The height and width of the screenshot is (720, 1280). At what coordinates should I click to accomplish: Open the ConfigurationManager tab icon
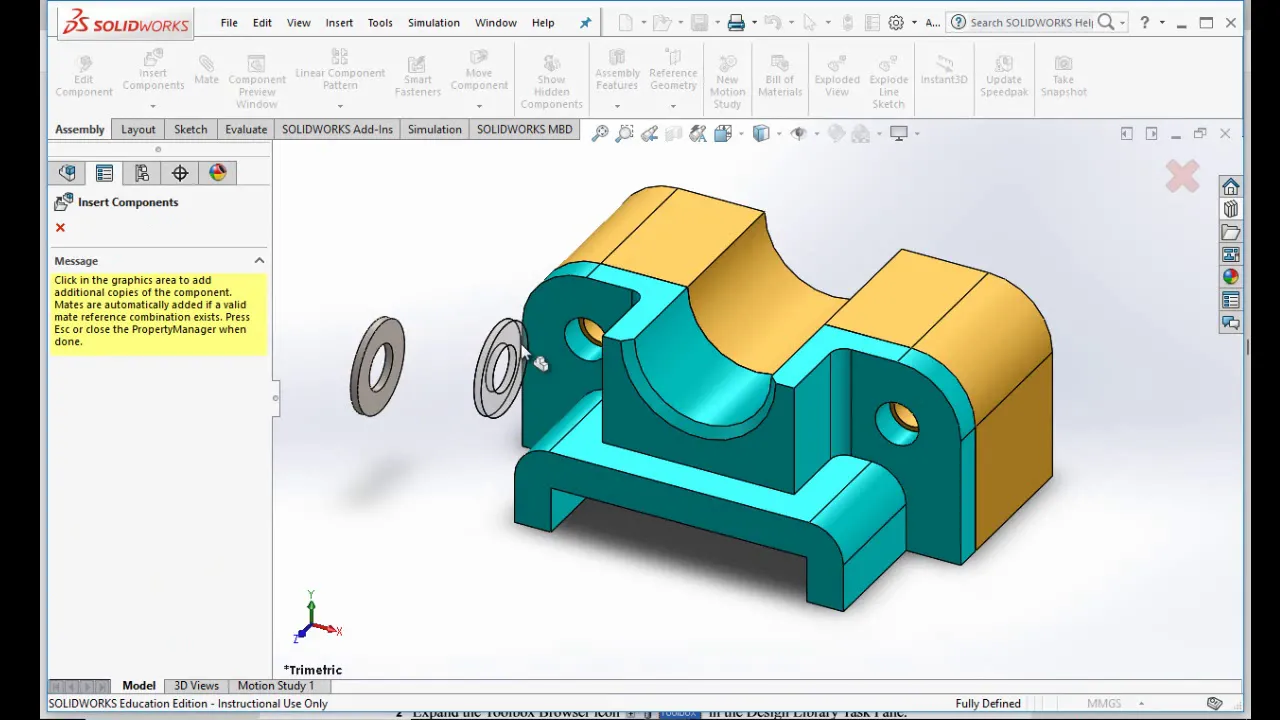tap(142, 173)
